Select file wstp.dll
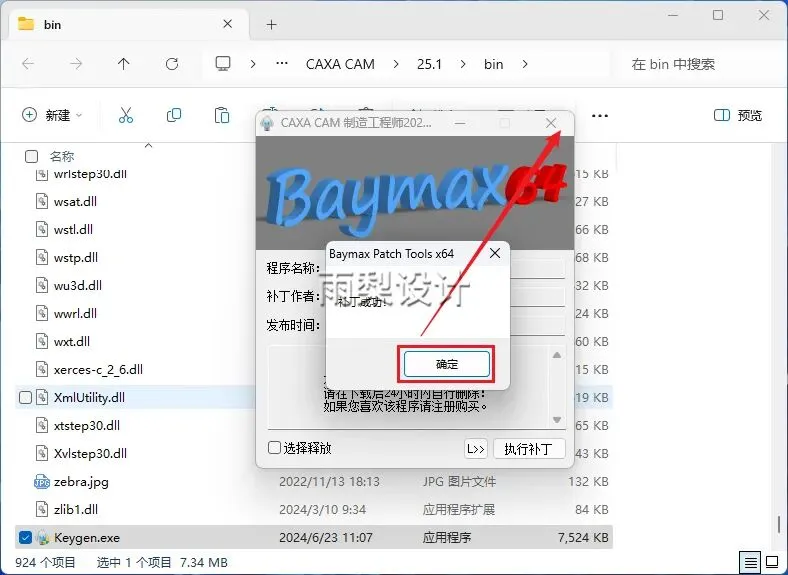This screenshot has width=788, height=575. pyautogui.click(x=75, y=258)
